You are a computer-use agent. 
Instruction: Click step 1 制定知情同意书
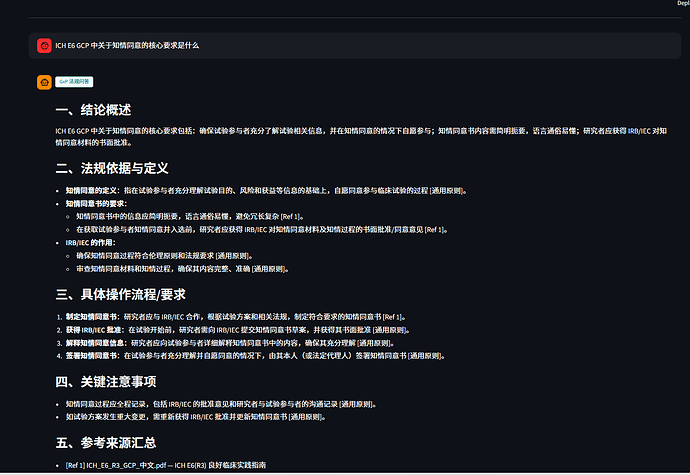click(x=235, y=317)
